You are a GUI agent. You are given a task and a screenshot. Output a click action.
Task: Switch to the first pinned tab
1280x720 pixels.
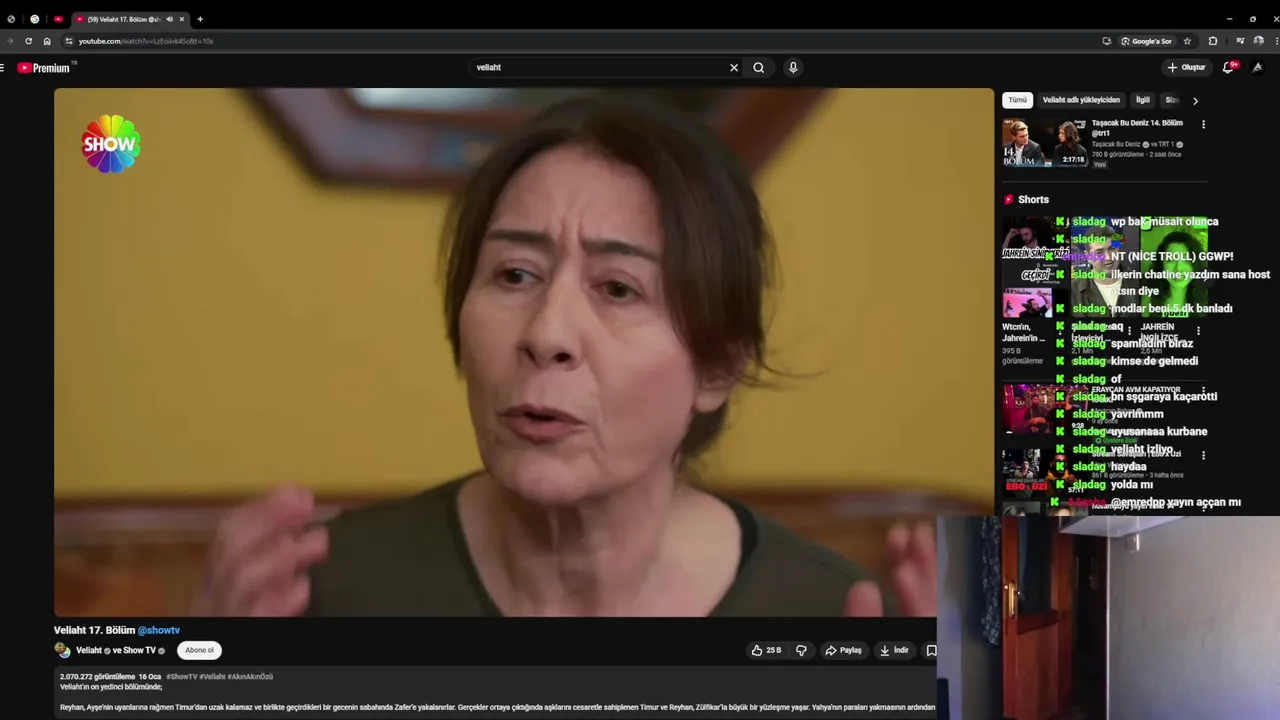pos(11,19)
